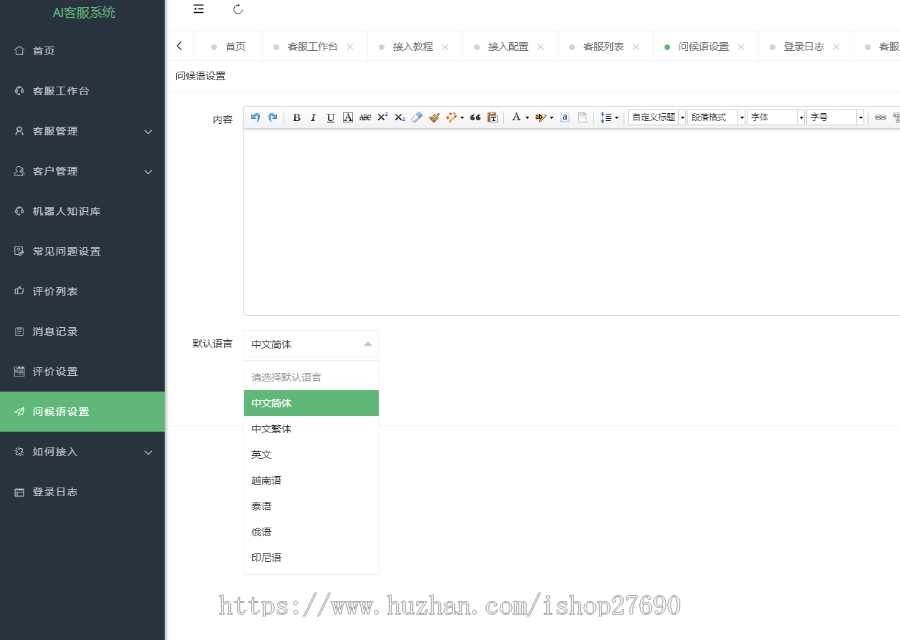Select the format painter brush

point(434,117)
